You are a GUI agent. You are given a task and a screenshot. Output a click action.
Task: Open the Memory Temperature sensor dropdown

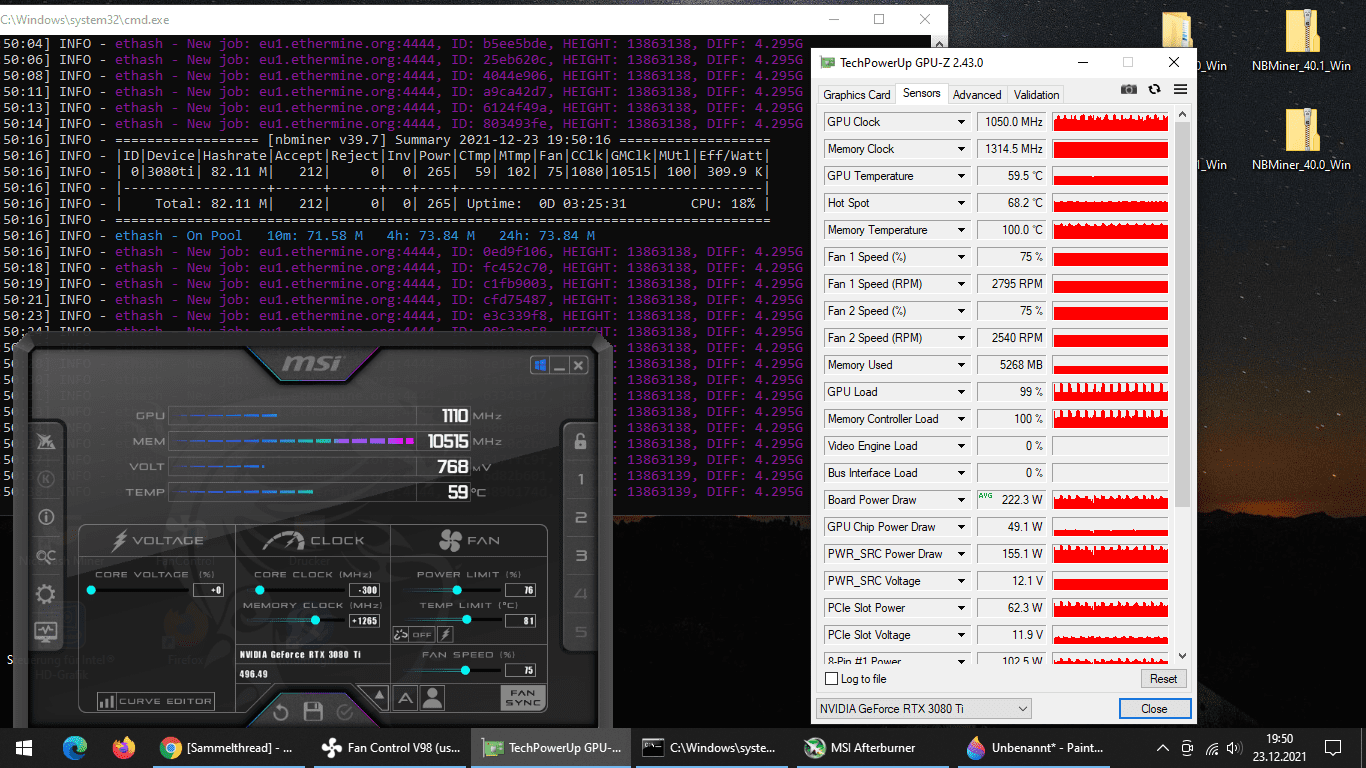click(962, 230)
